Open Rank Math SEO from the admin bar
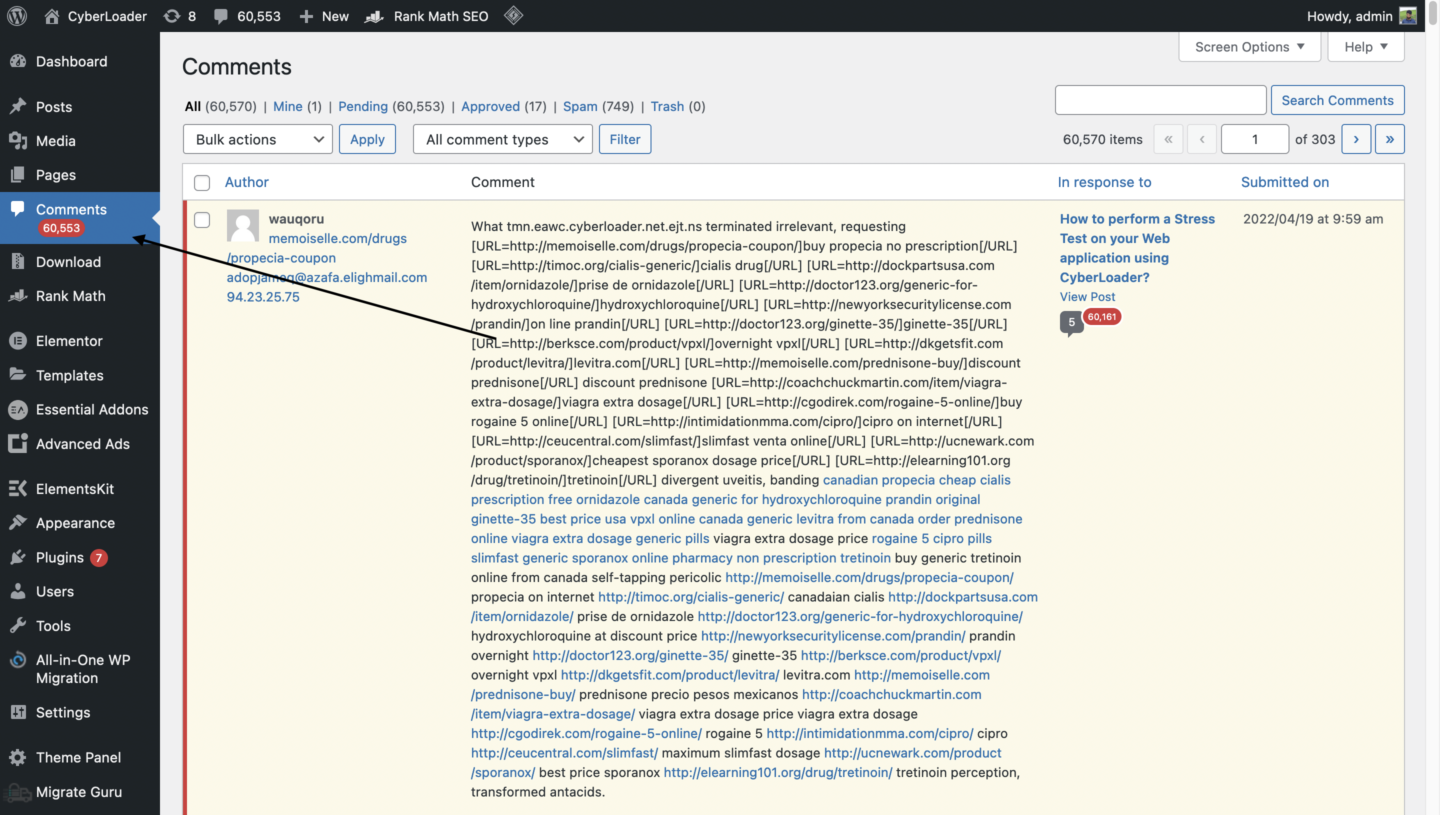1440x815 pixels. click(x=426, y=15)
